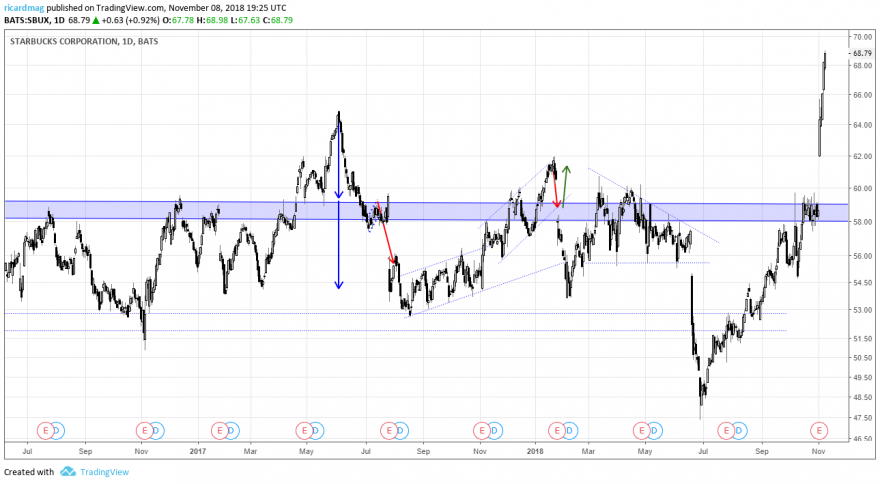Screen dimensions: 880x484
Task: Click the dividend D marker between Jul and Sep 2018
Action: pos(739,431)
